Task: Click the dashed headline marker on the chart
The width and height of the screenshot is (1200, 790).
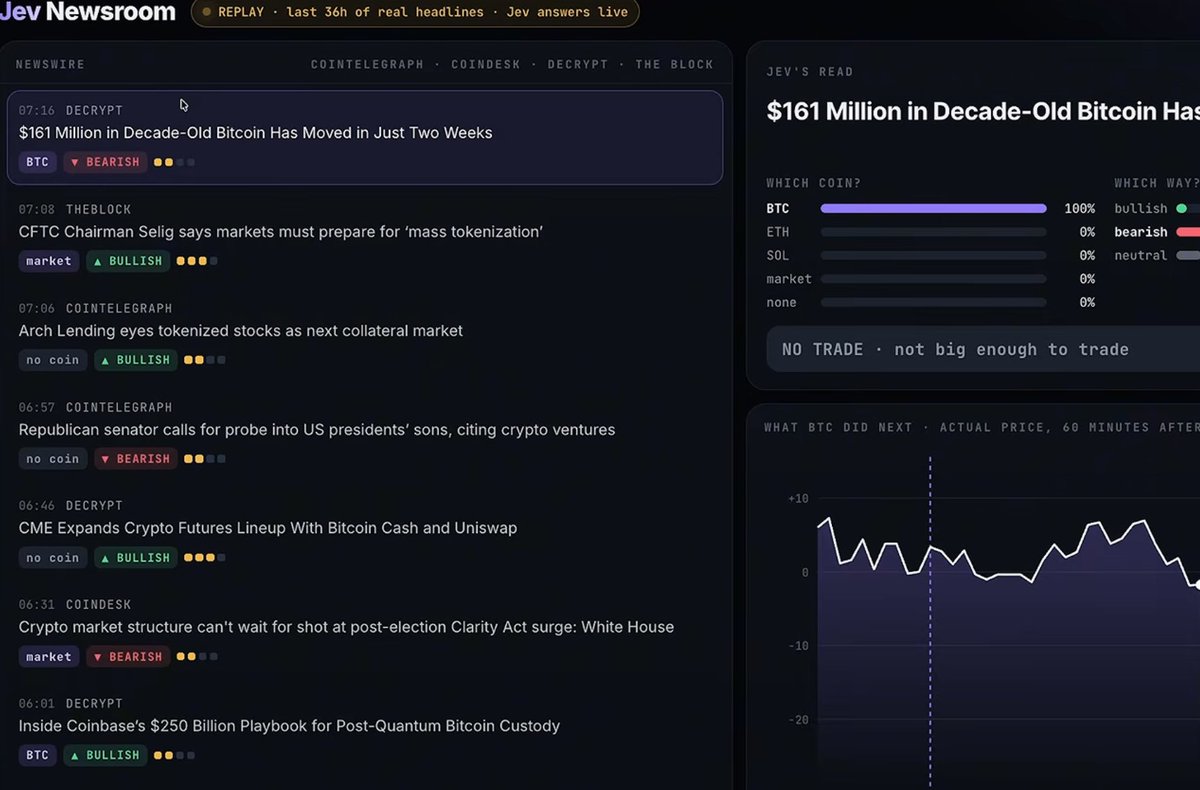Action: click(930, 620)
